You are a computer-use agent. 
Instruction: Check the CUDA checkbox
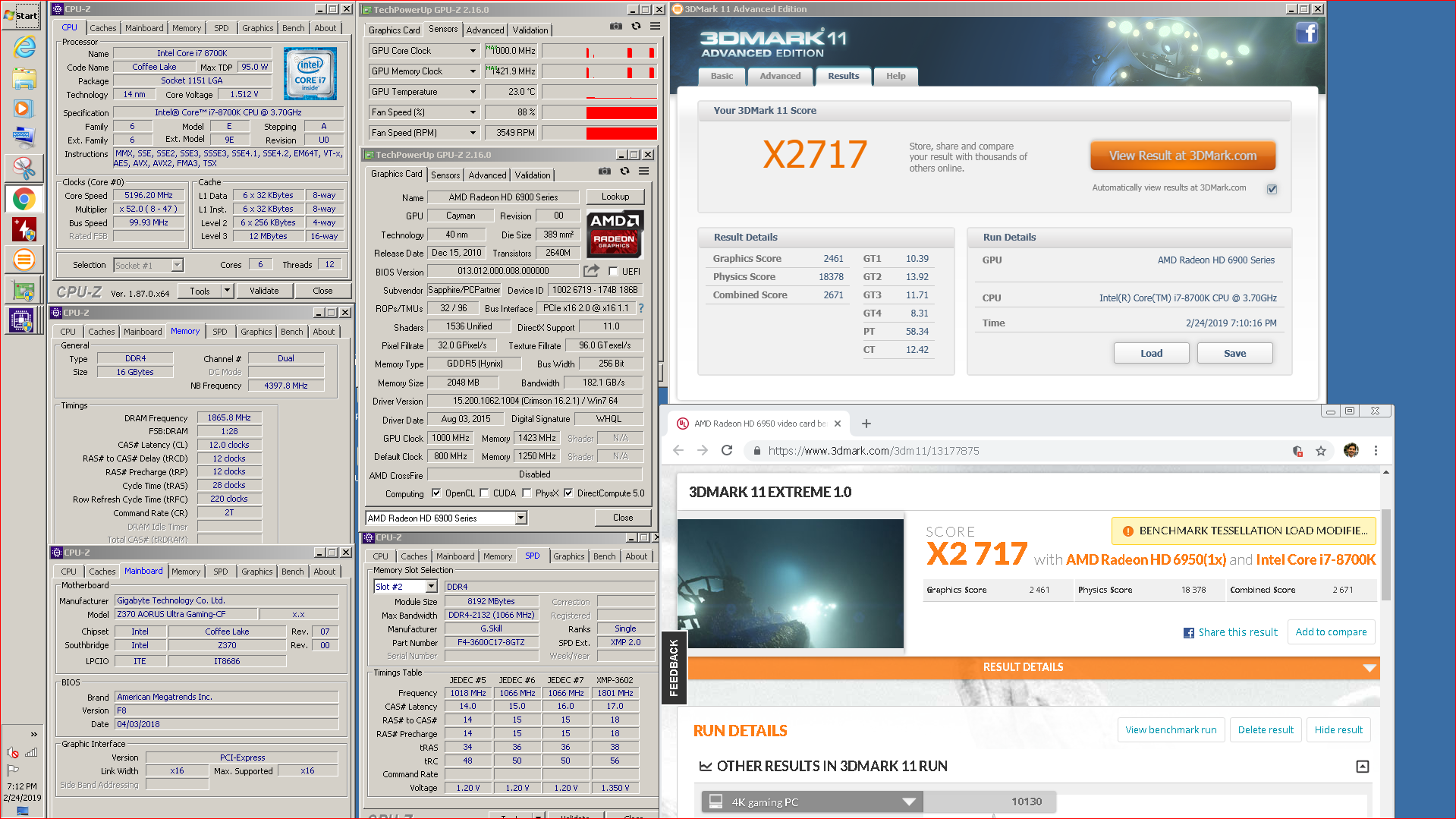484,493
